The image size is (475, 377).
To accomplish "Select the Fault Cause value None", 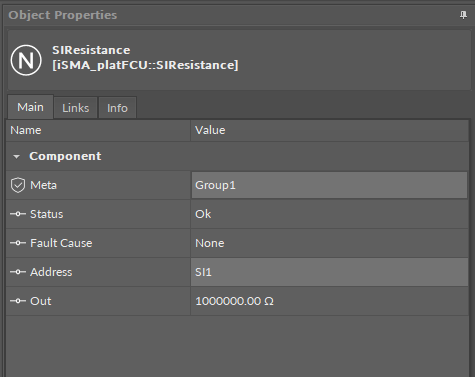I will tap(210, 243).
